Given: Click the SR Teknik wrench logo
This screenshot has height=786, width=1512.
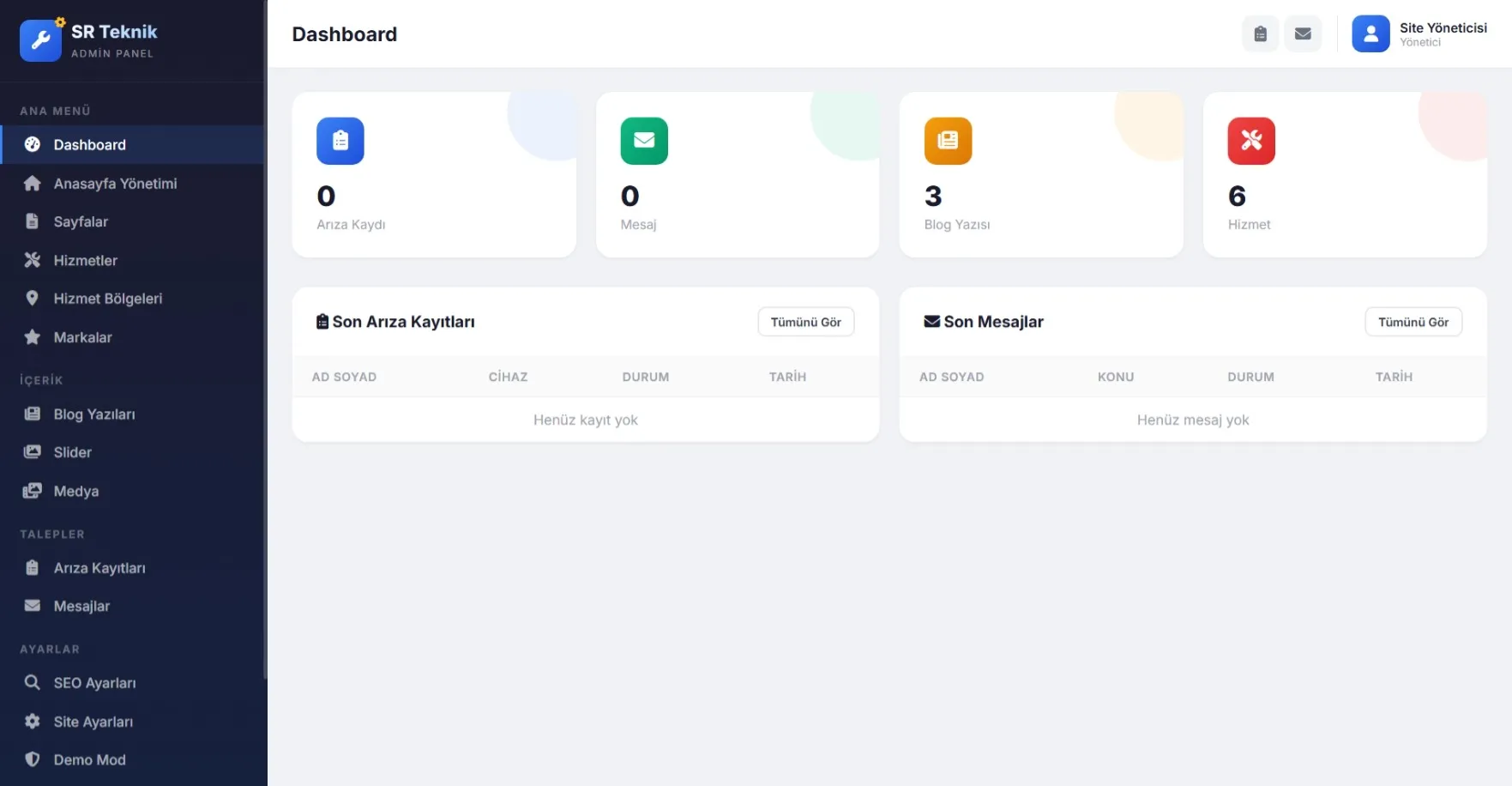Looking at the screenshot, I should point(40,40).
